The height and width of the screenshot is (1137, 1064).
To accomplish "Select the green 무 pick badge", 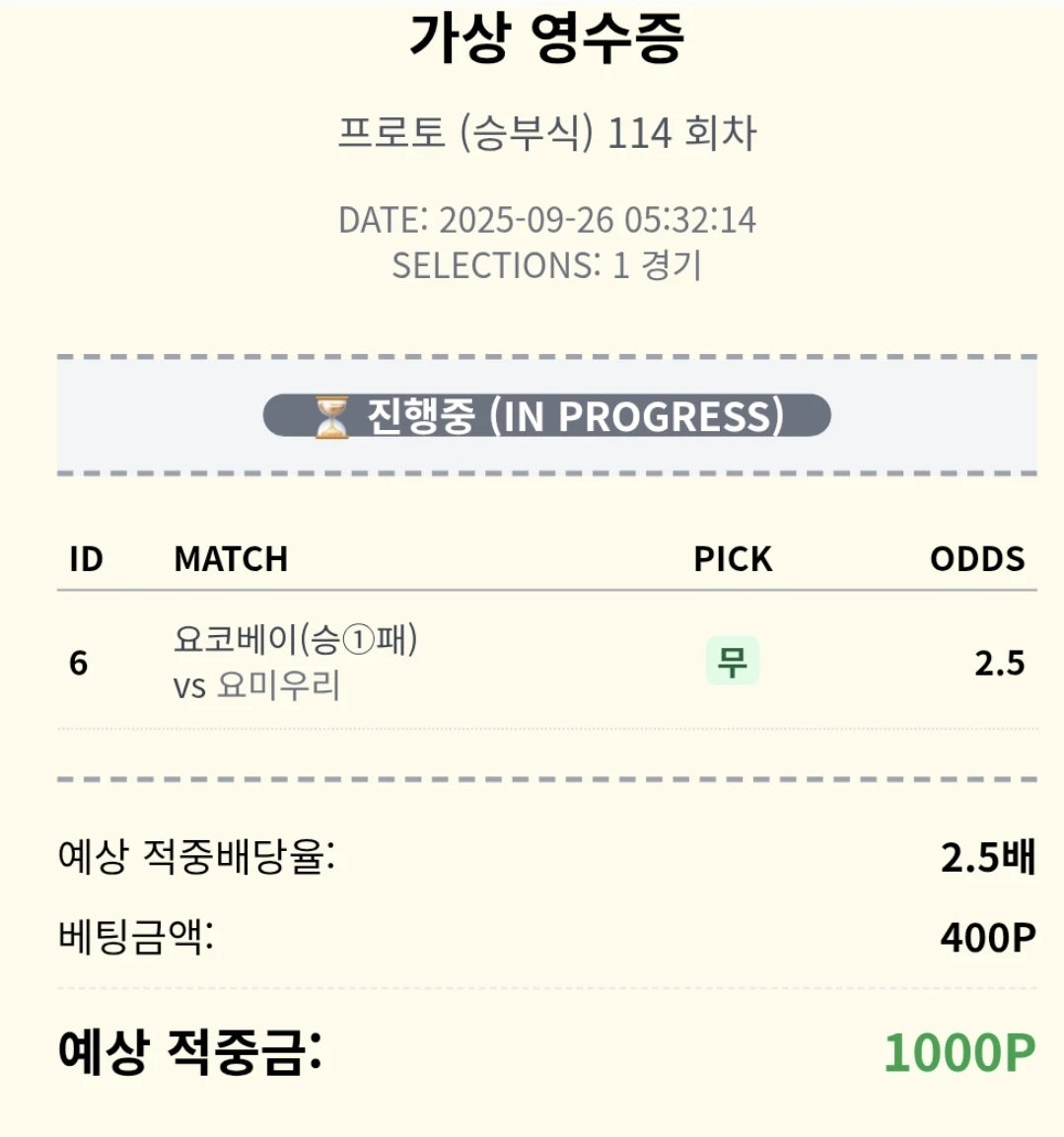I will point(732,661).
